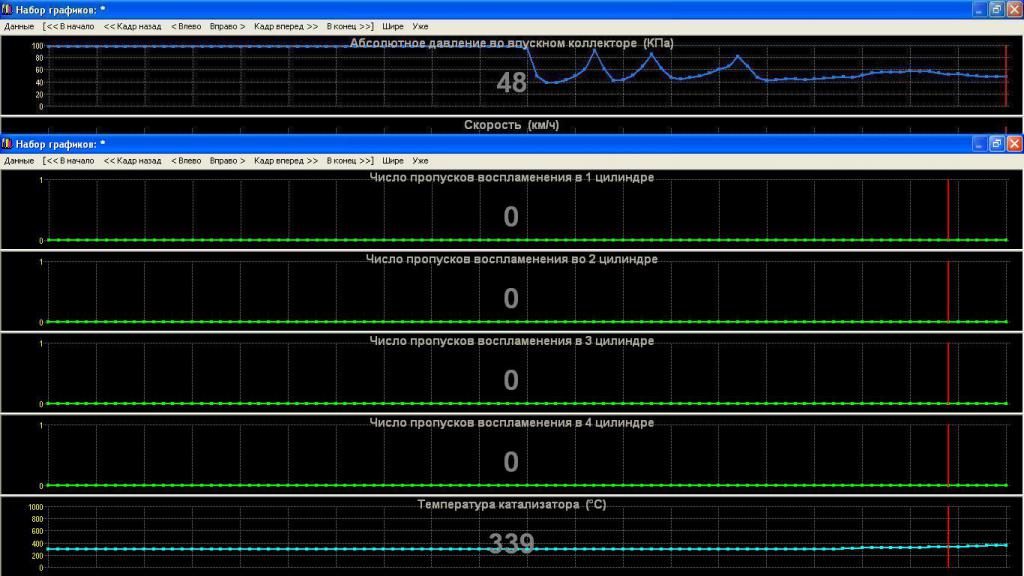1024x576 pixels.
Task: Click the app icon in the upper window's title bar
Action: coord(7,9)
